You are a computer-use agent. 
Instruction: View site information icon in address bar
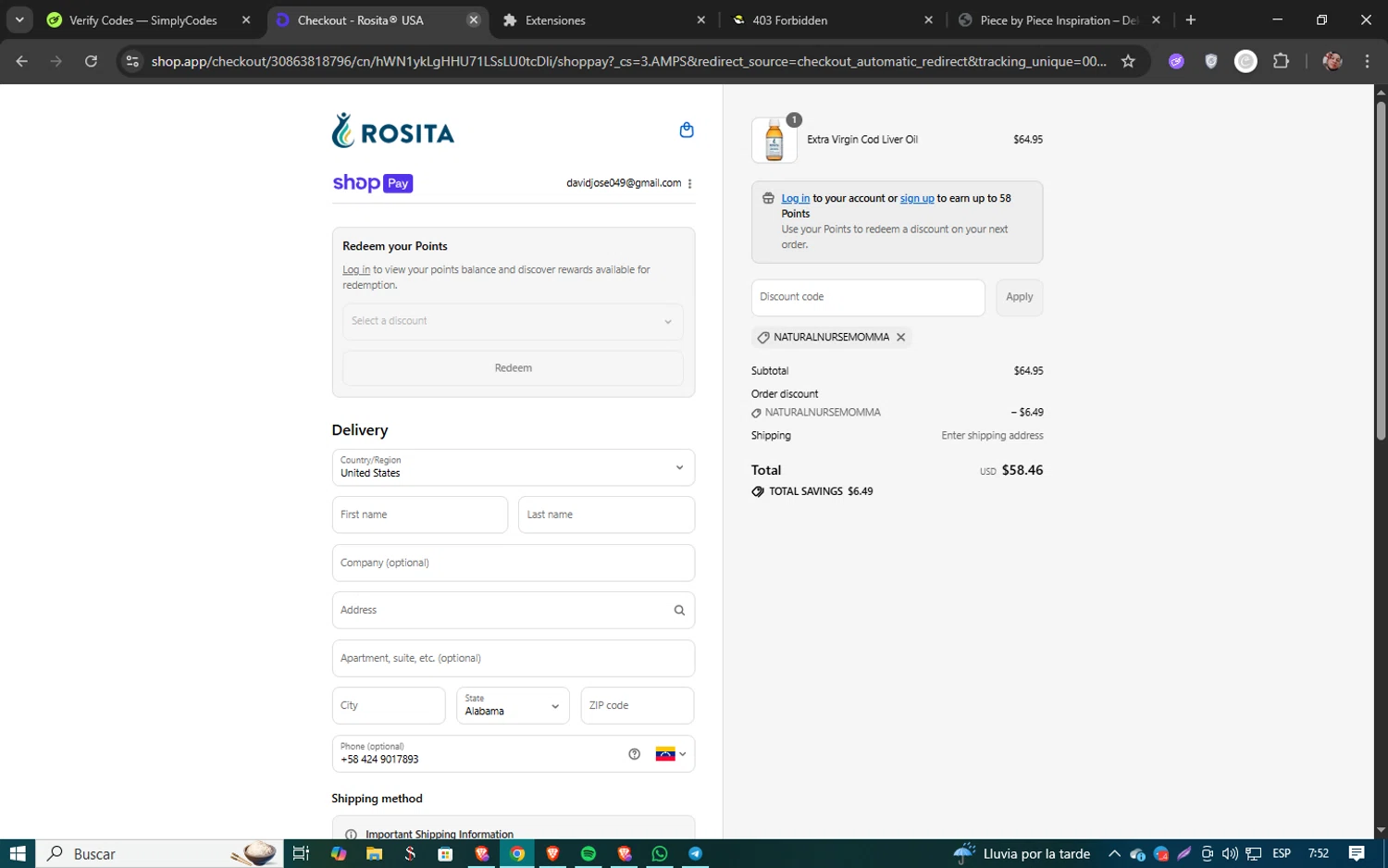[x=132, y=61]
